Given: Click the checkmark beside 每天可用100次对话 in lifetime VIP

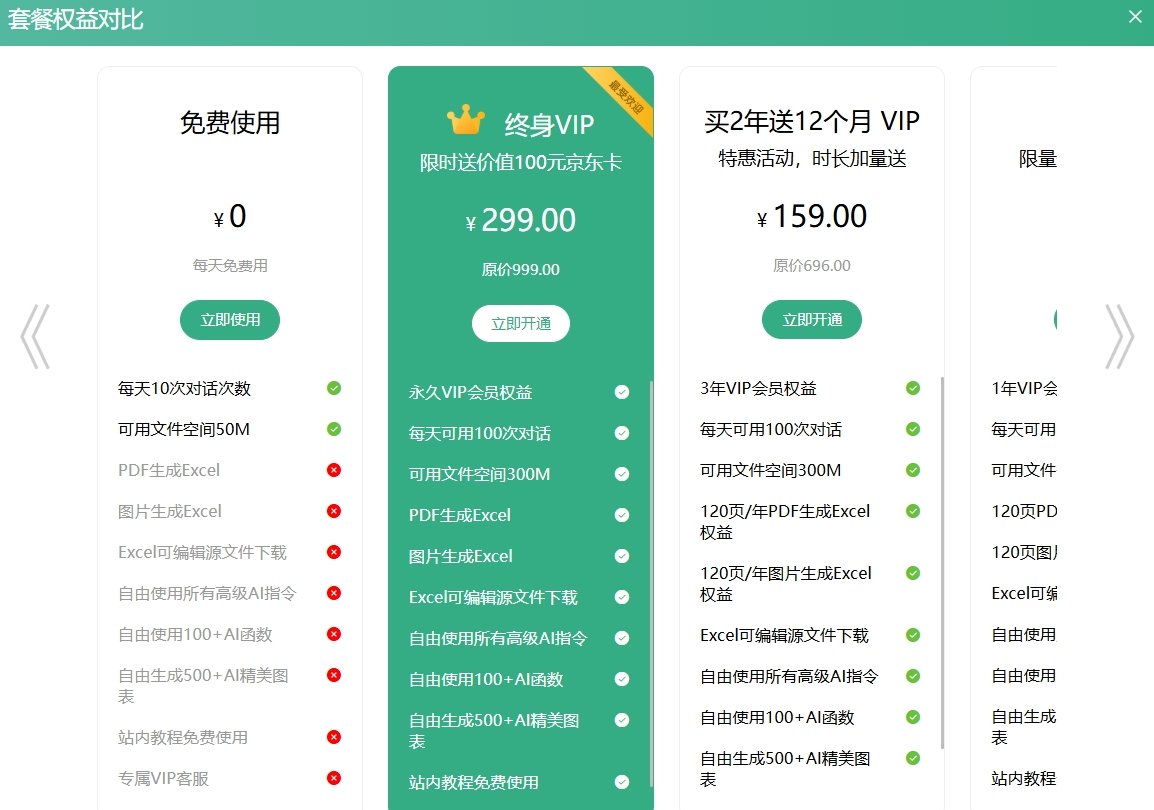Looking at the screenshot, I should click(x=623, y=434).
